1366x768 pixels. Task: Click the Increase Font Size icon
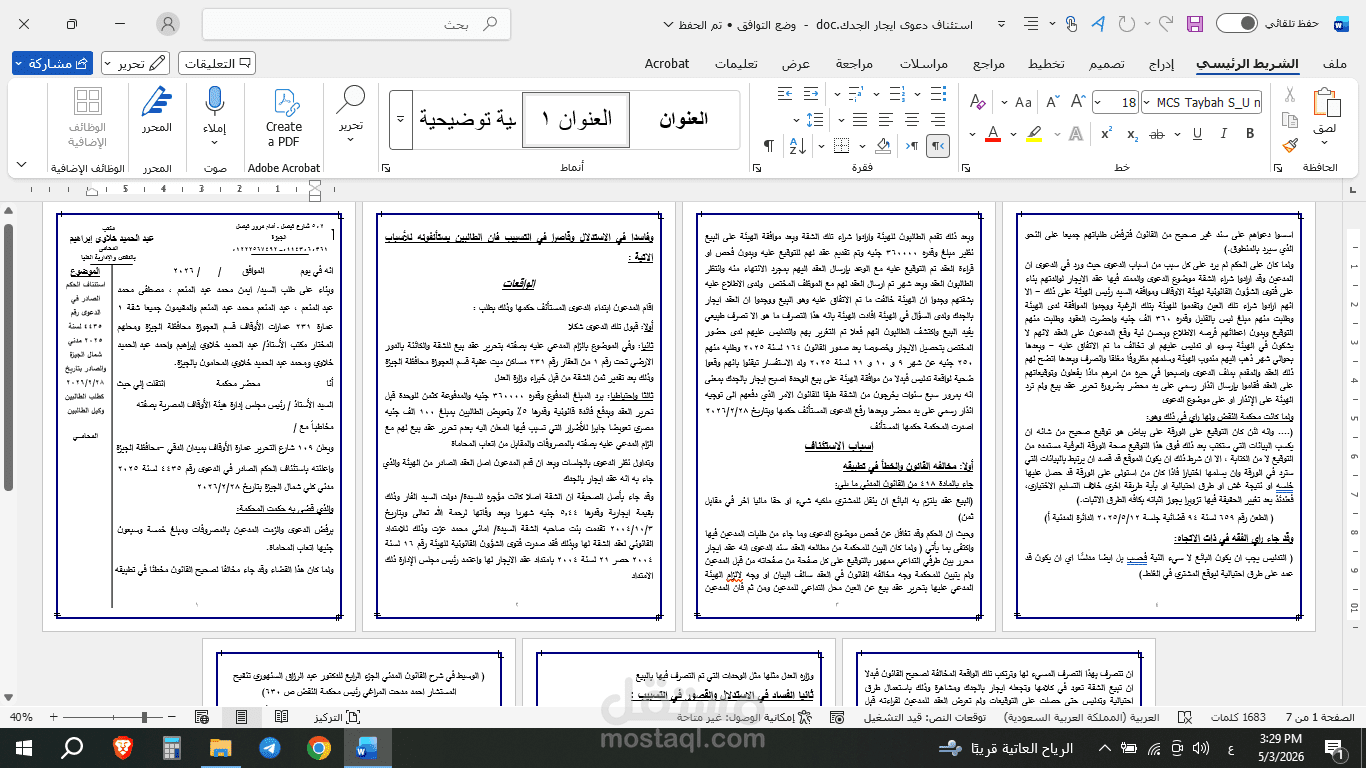(x=1077, y=101)
